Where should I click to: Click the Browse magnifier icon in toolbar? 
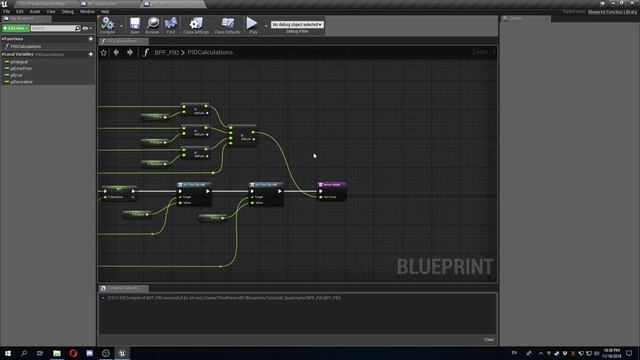click(x=153, y=24)
